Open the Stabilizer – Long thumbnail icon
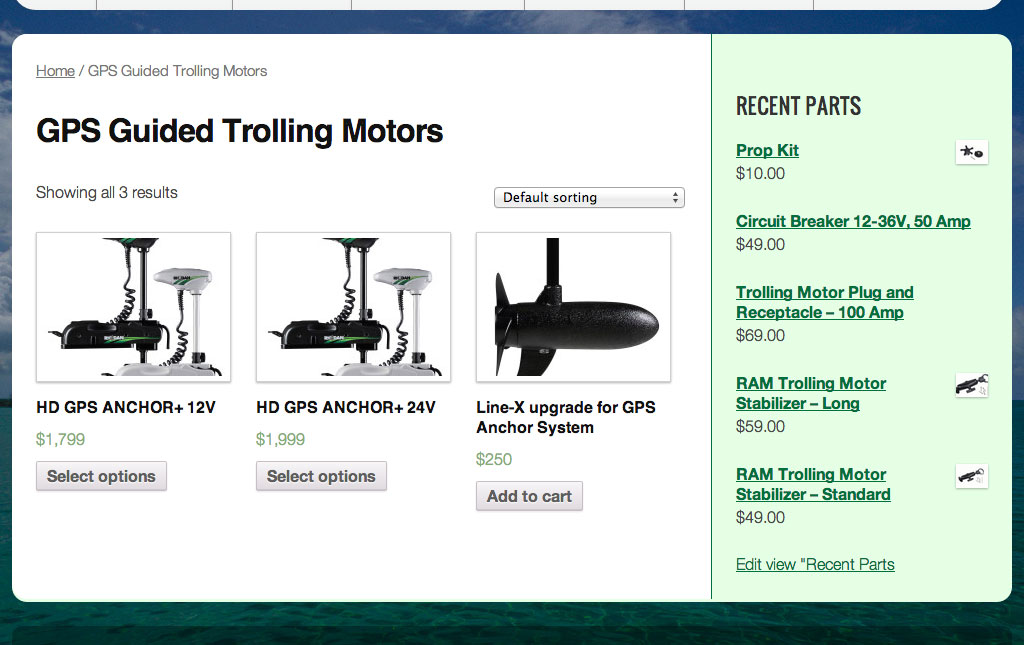The image size is (1024, 645). click(972, 385)
